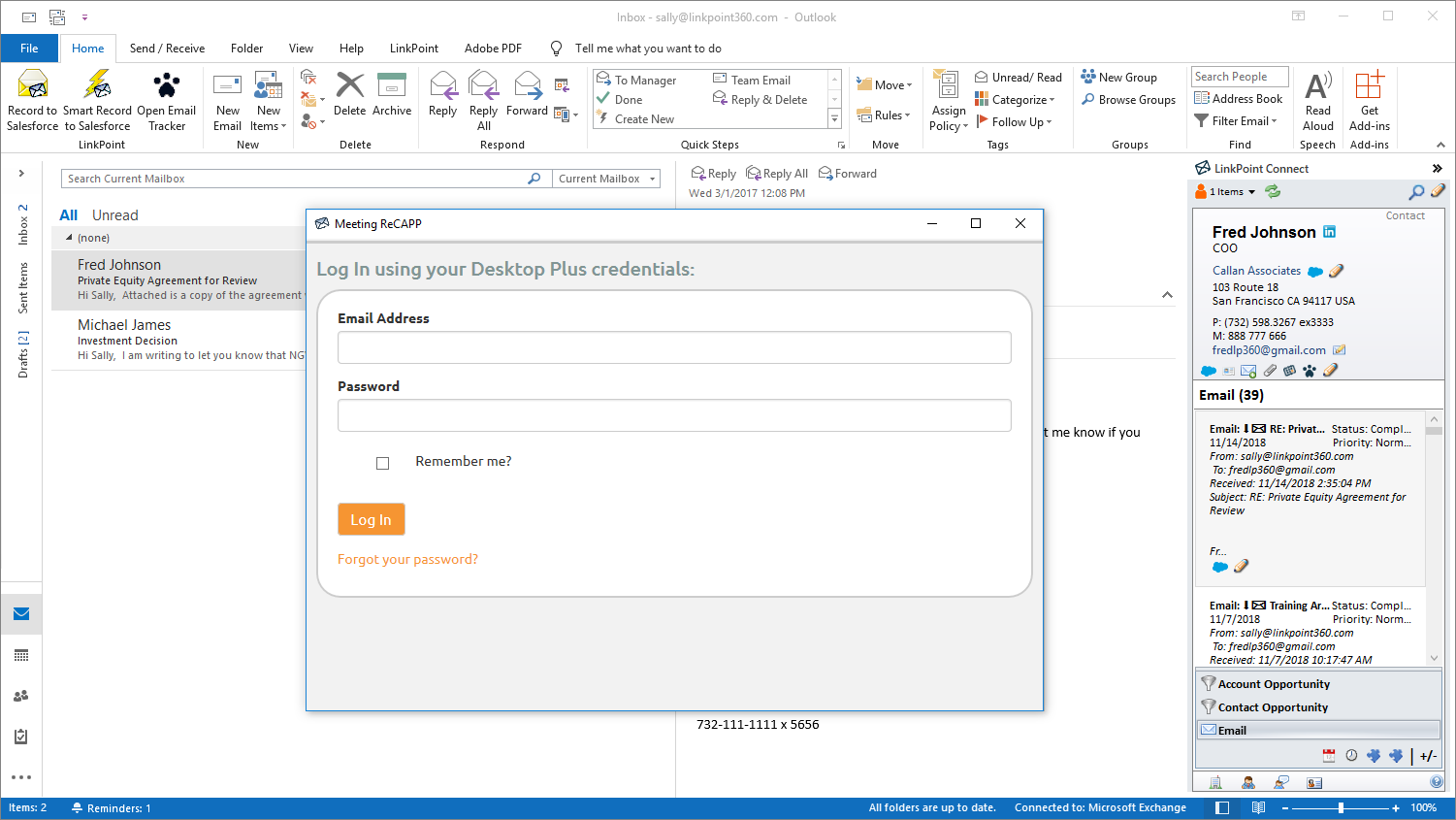Image resolution: width=1456 pixels, height=820 pixels.
Task: Click Callan Associates company link
Action: point(1256,271)
